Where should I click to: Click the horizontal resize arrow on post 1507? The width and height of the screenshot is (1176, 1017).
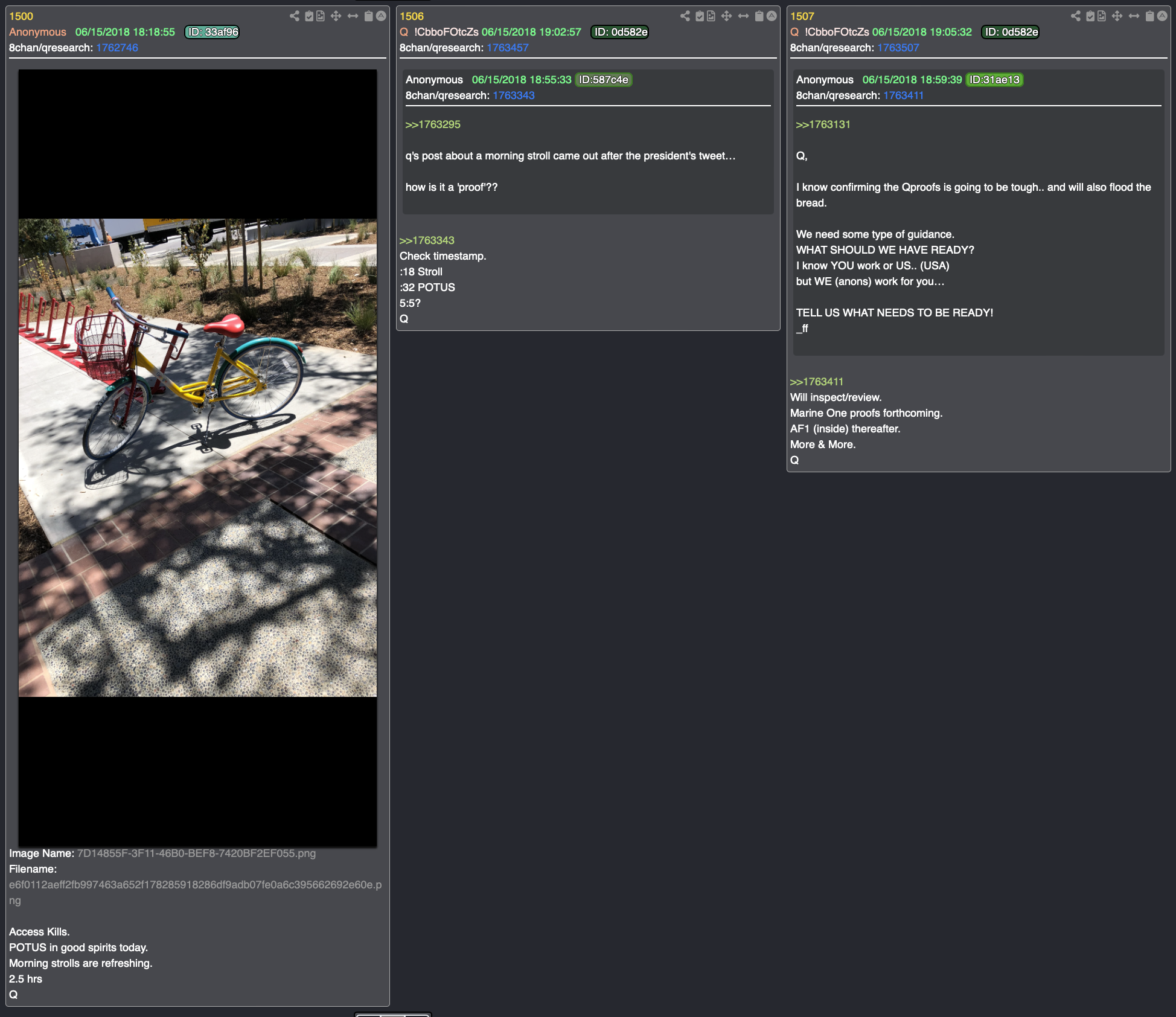[x=1134, y=16]
